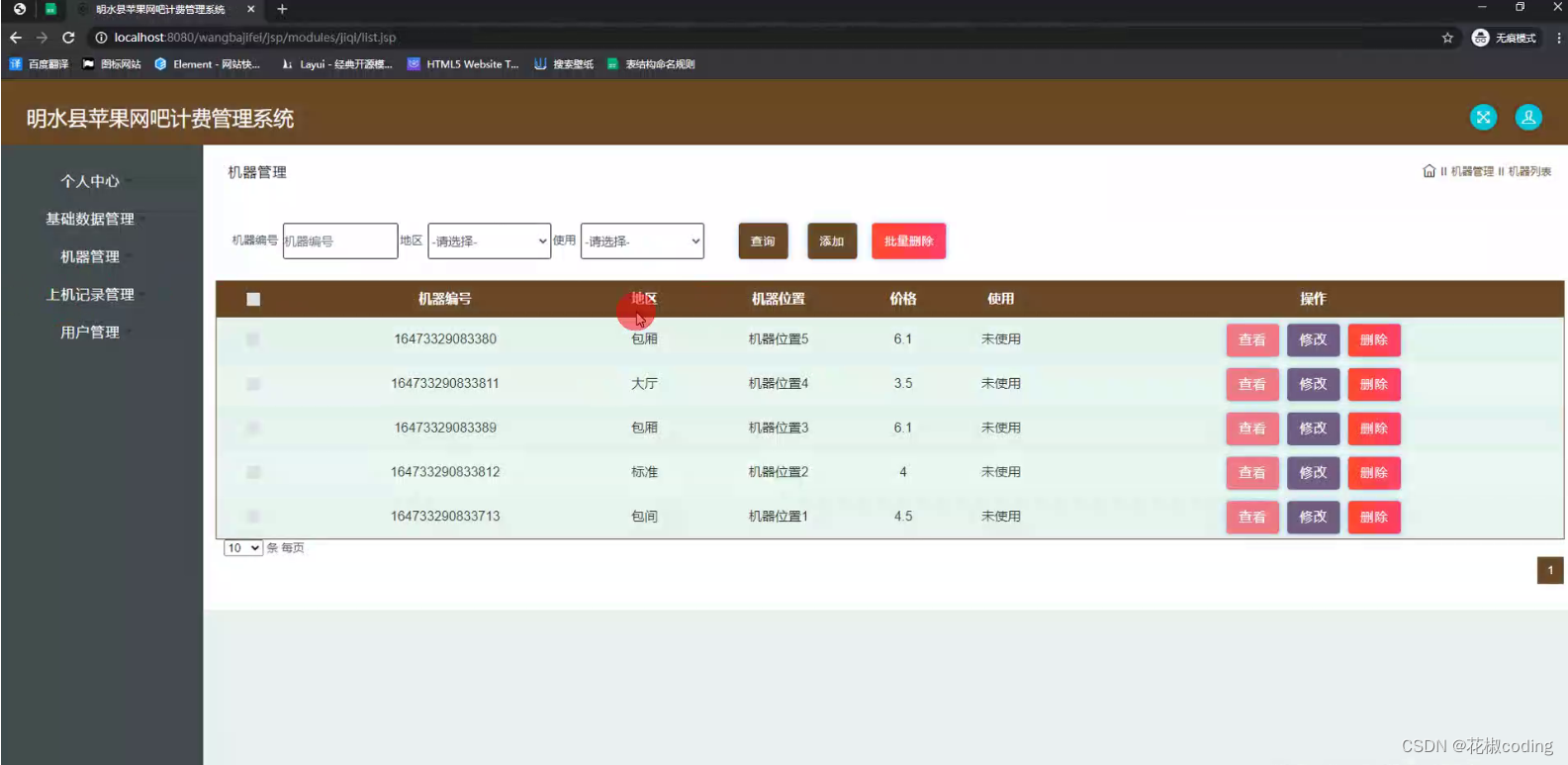The height and width of the screenshot is (765, 1568).
Task: Open 搜索壁纸 bookmark
Action: click(x=564, y=64)
